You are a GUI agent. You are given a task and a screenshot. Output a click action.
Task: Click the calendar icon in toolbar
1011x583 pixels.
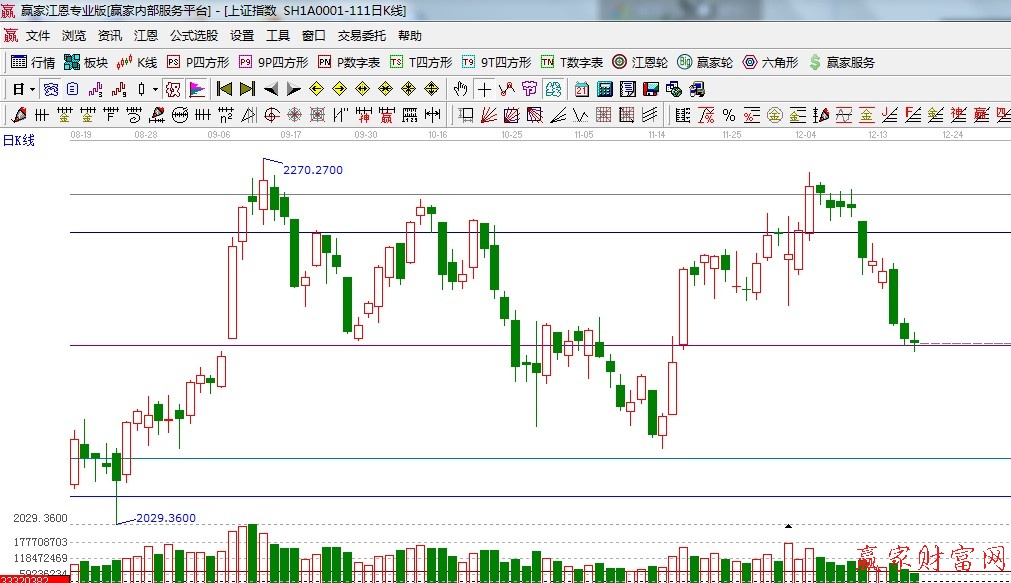tap(581, 89)
